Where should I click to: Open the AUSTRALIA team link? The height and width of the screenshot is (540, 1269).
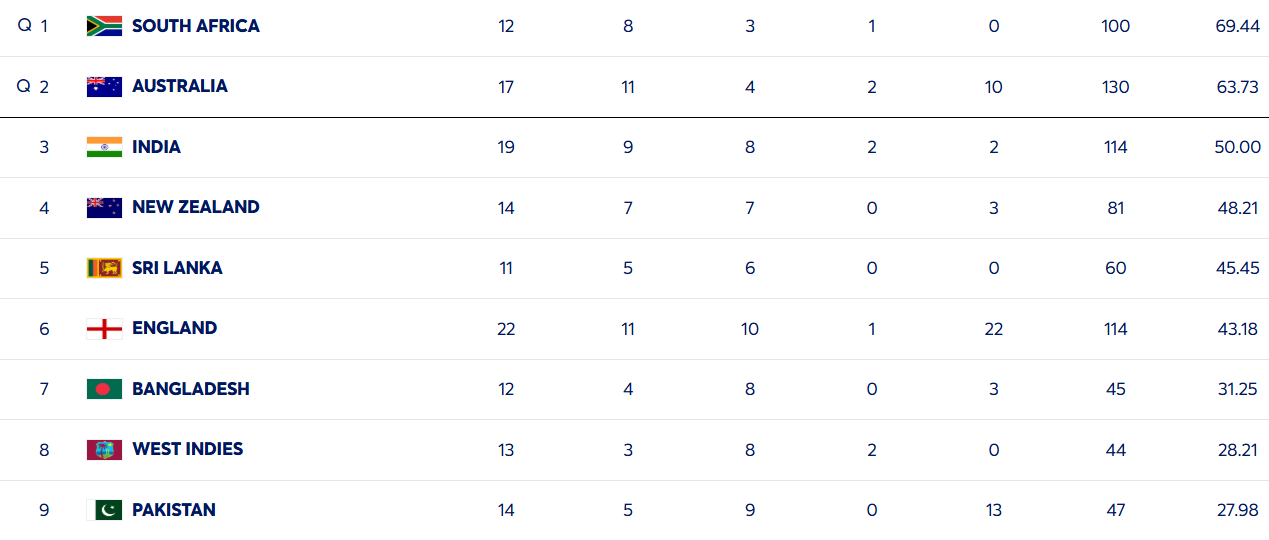pos(179,86)
